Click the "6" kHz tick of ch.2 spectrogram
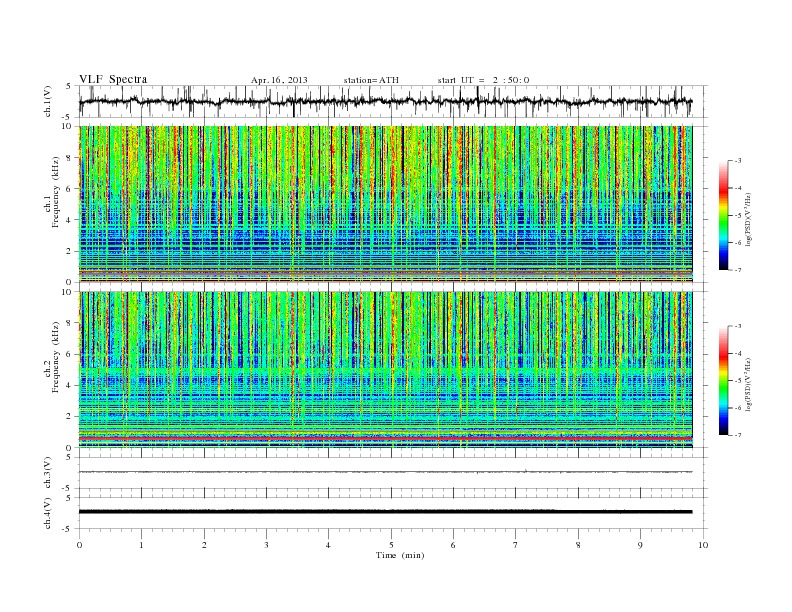This screenshot has width=792, height=612. pos(70,354)
